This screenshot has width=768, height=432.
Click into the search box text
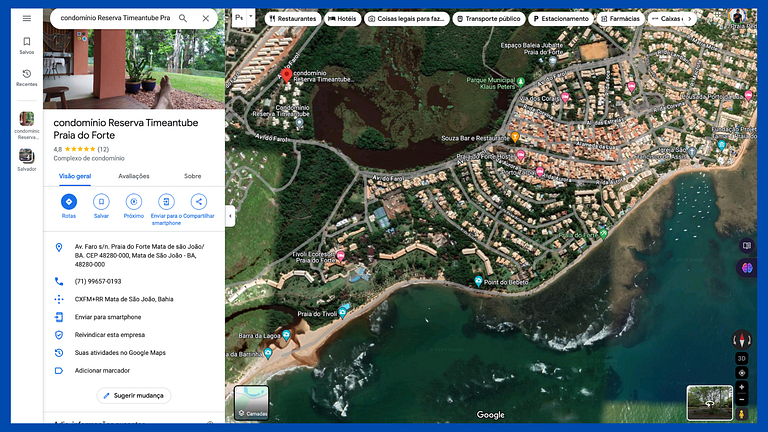[x=115, y=18]
